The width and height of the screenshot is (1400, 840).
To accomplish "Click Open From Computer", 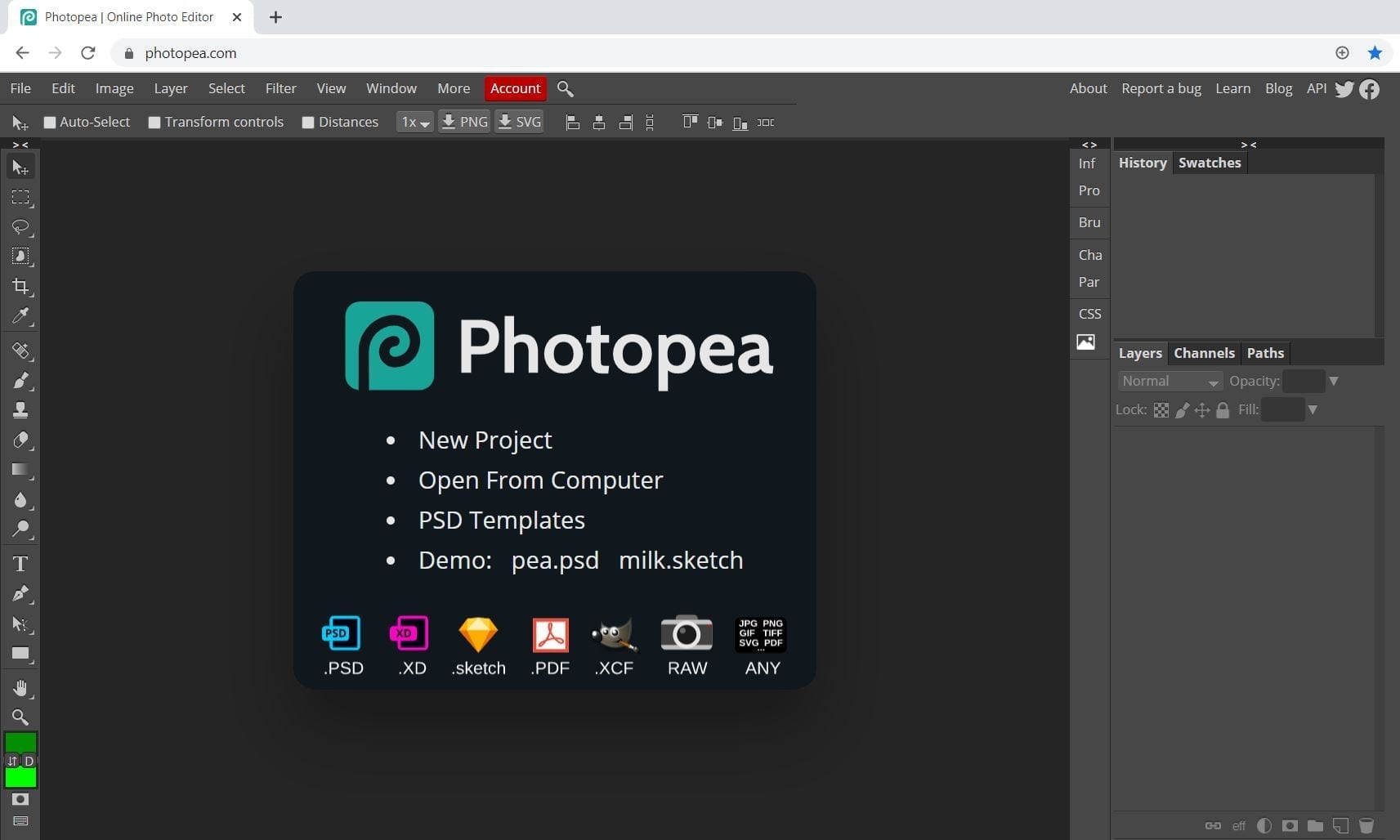I will coord(540,480).
